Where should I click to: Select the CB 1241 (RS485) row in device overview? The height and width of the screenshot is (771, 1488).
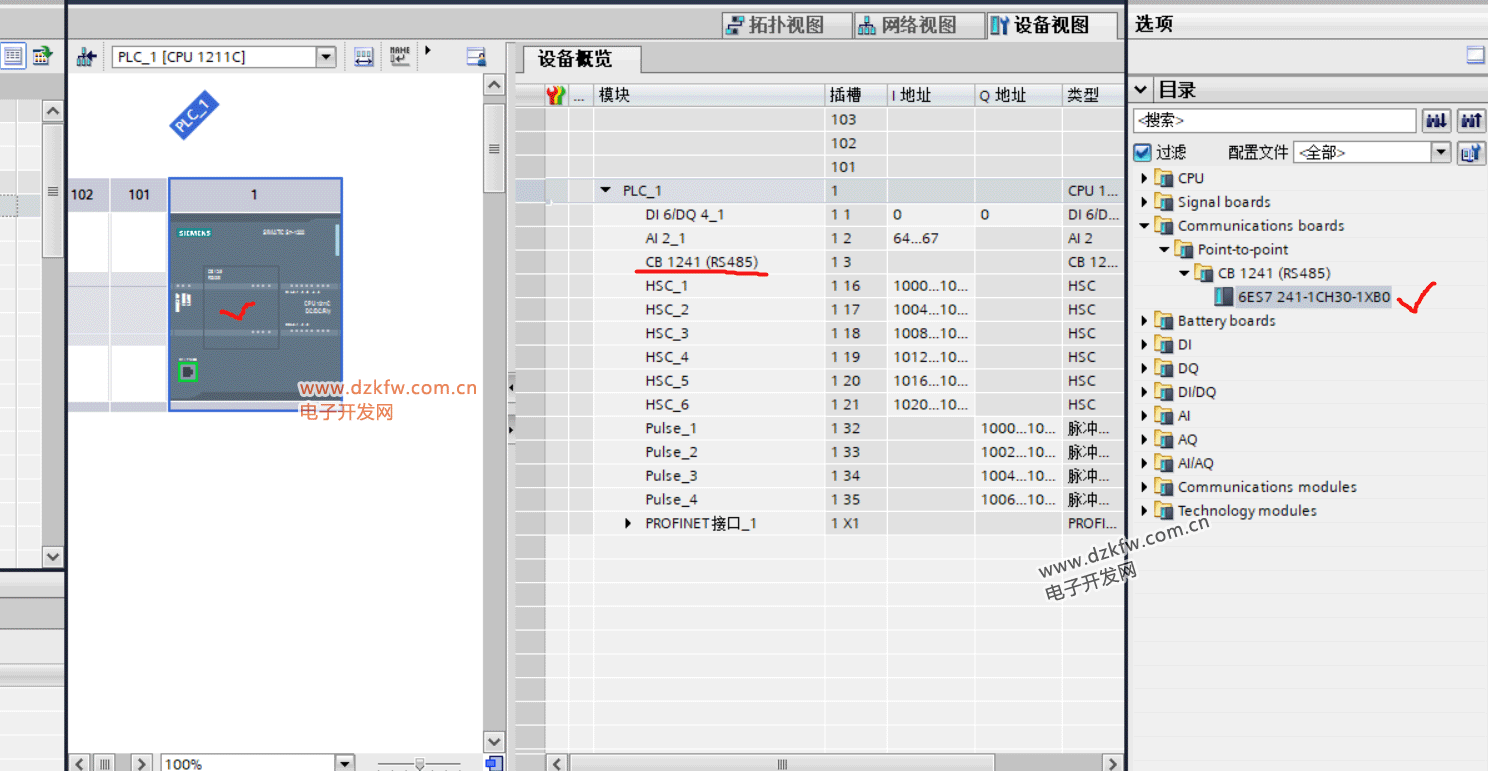(x=820, y=262)
